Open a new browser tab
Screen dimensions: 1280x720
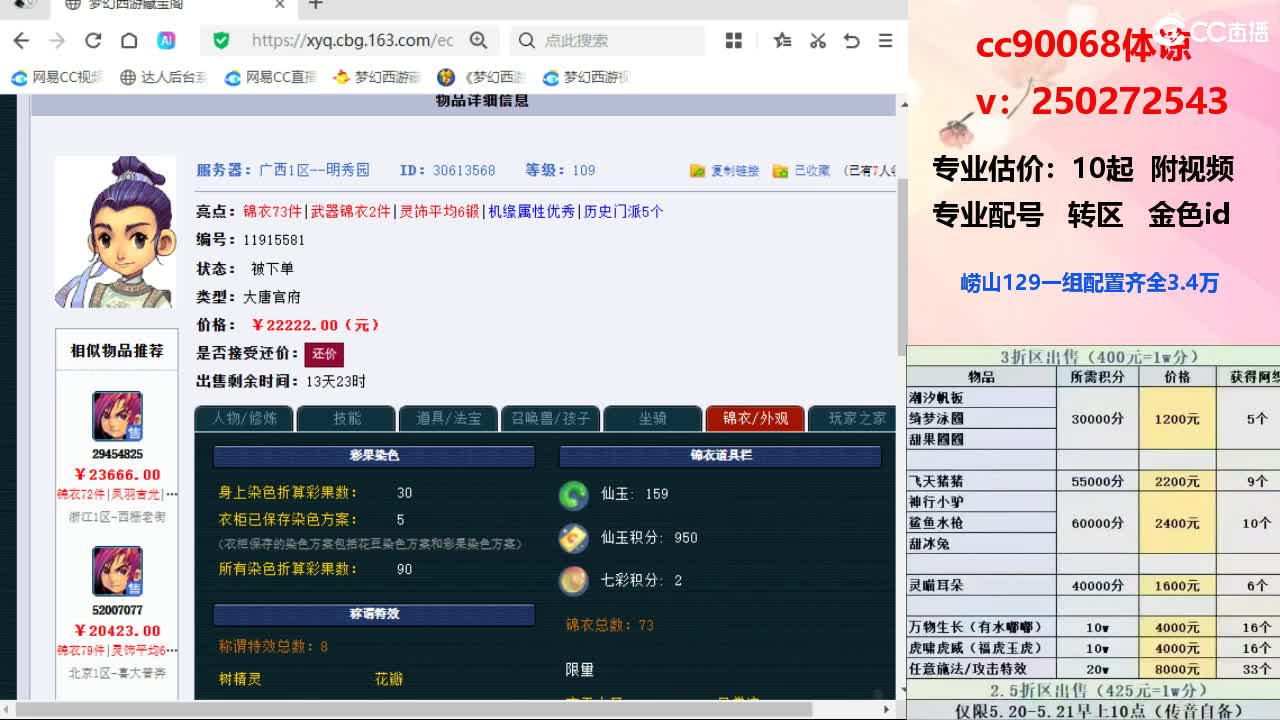coord(315,5)
